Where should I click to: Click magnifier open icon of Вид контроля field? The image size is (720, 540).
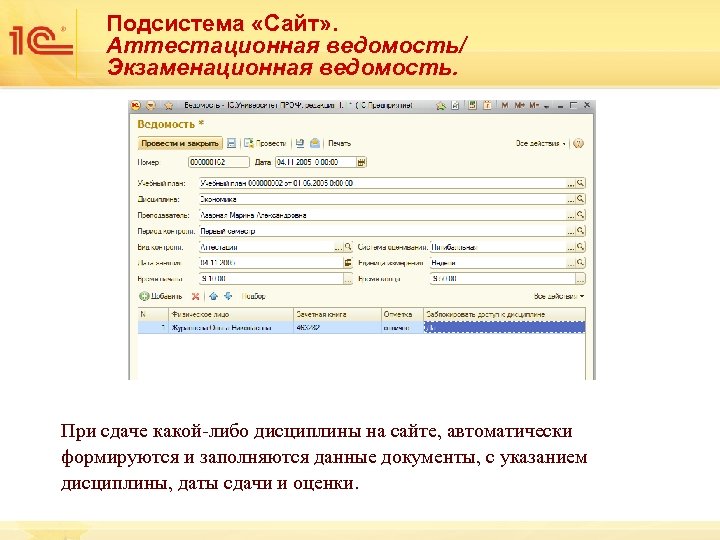click(x=348, y=247)
